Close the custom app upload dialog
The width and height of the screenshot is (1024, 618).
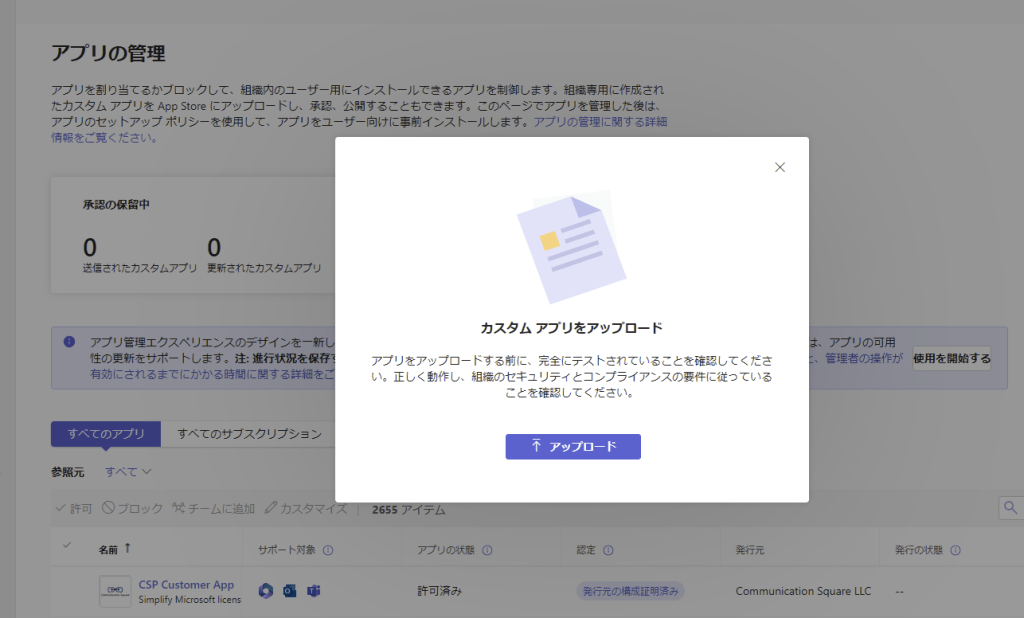[x=780, y=167]
